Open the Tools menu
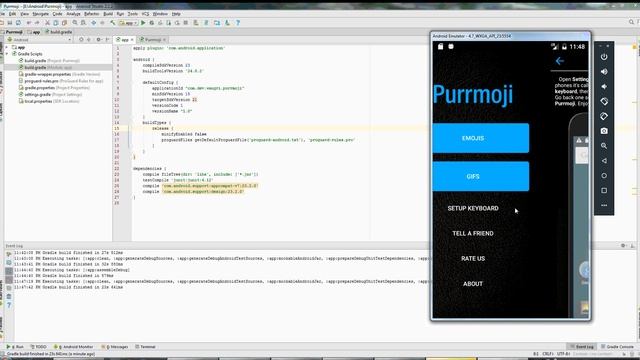640x360 pixels. 133,14
